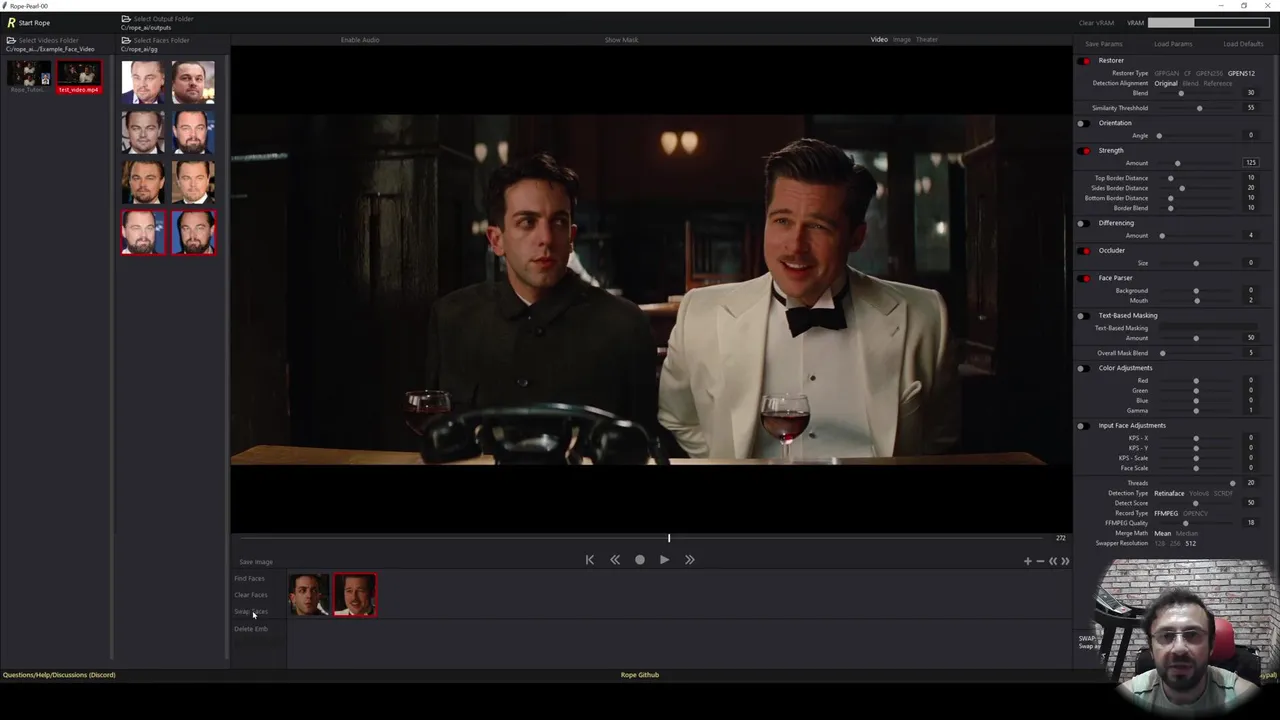The width and height of the screenshot is (1280, 720).
Task: Play the video preview
Action: pos(664,560)
